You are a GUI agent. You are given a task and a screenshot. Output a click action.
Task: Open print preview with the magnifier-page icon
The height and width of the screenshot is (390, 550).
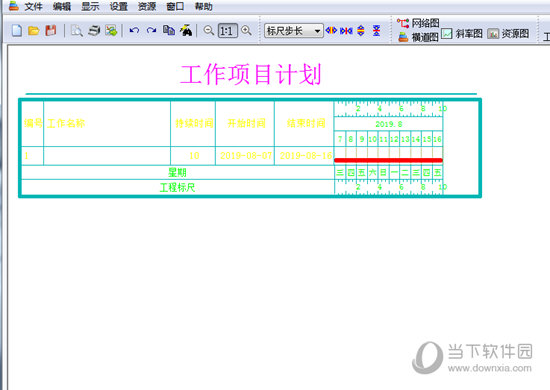pos(77,31)
